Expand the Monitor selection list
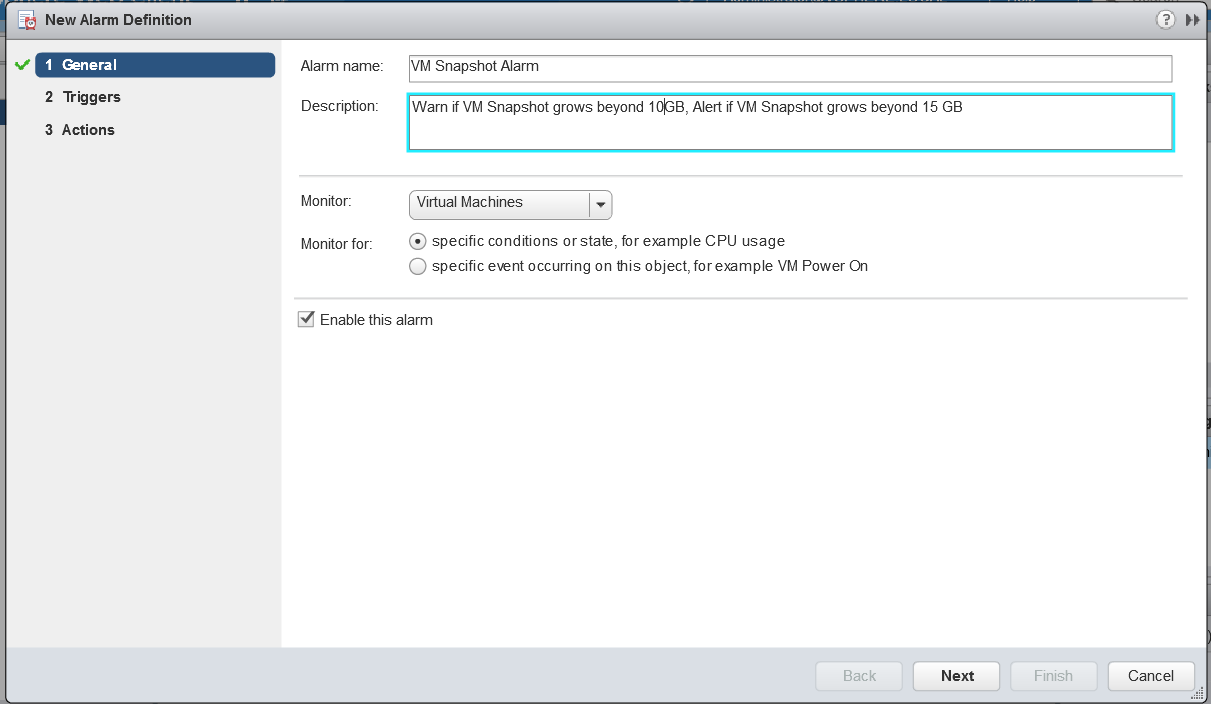The width and height of the screenshot is (1211, 704). pos(600,204)
